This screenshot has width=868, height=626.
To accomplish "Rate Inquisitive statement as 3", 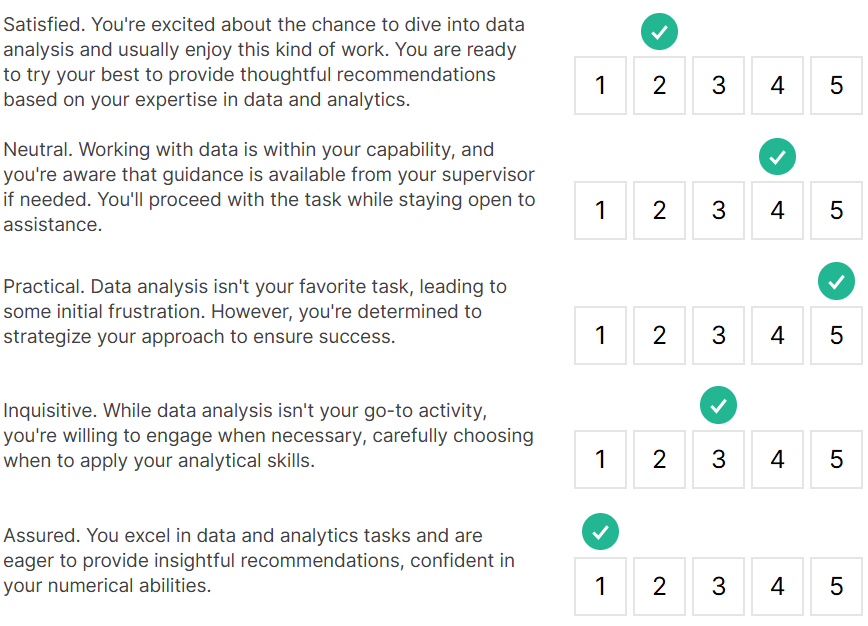I will (x=718, y=460).
